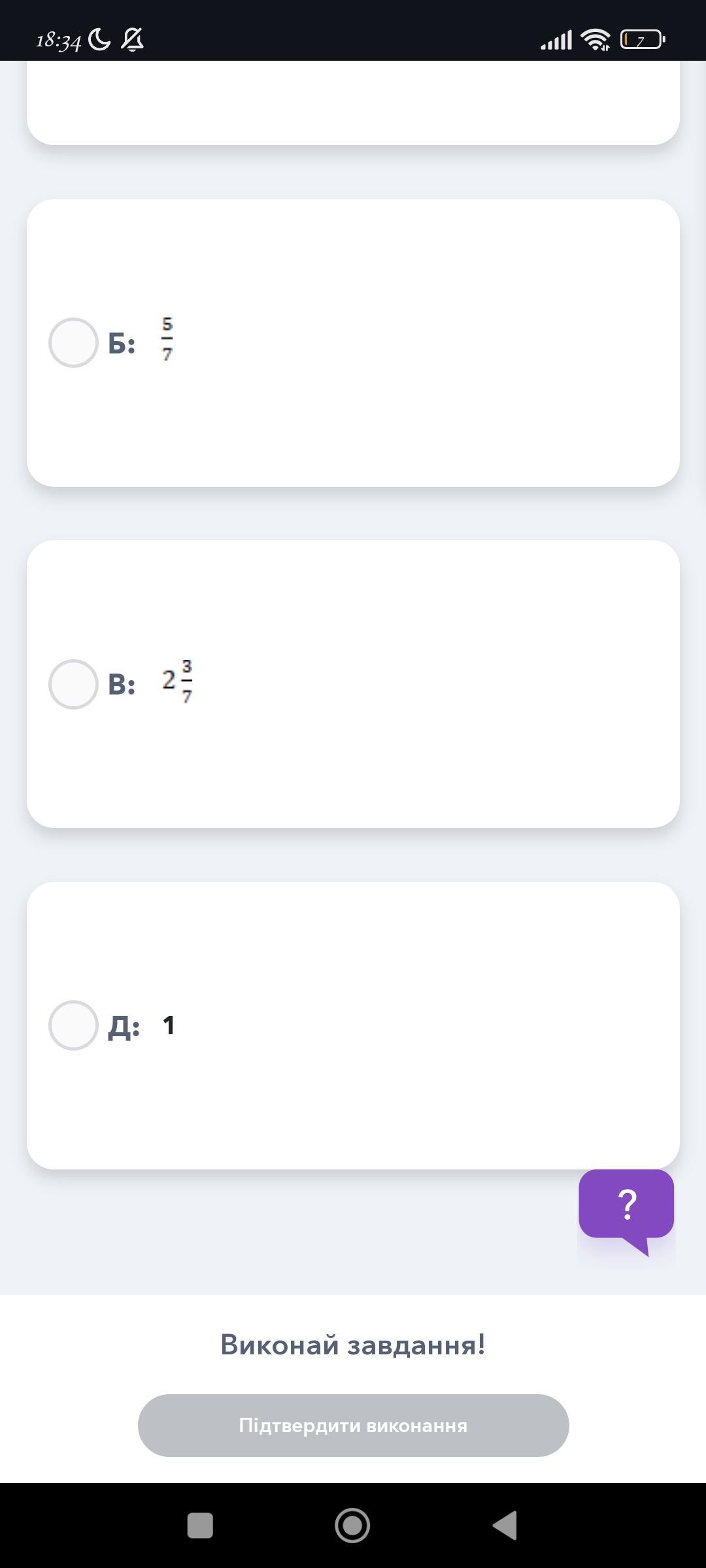Tap the Android back navigation triangle

click(x=505, y=1526)
